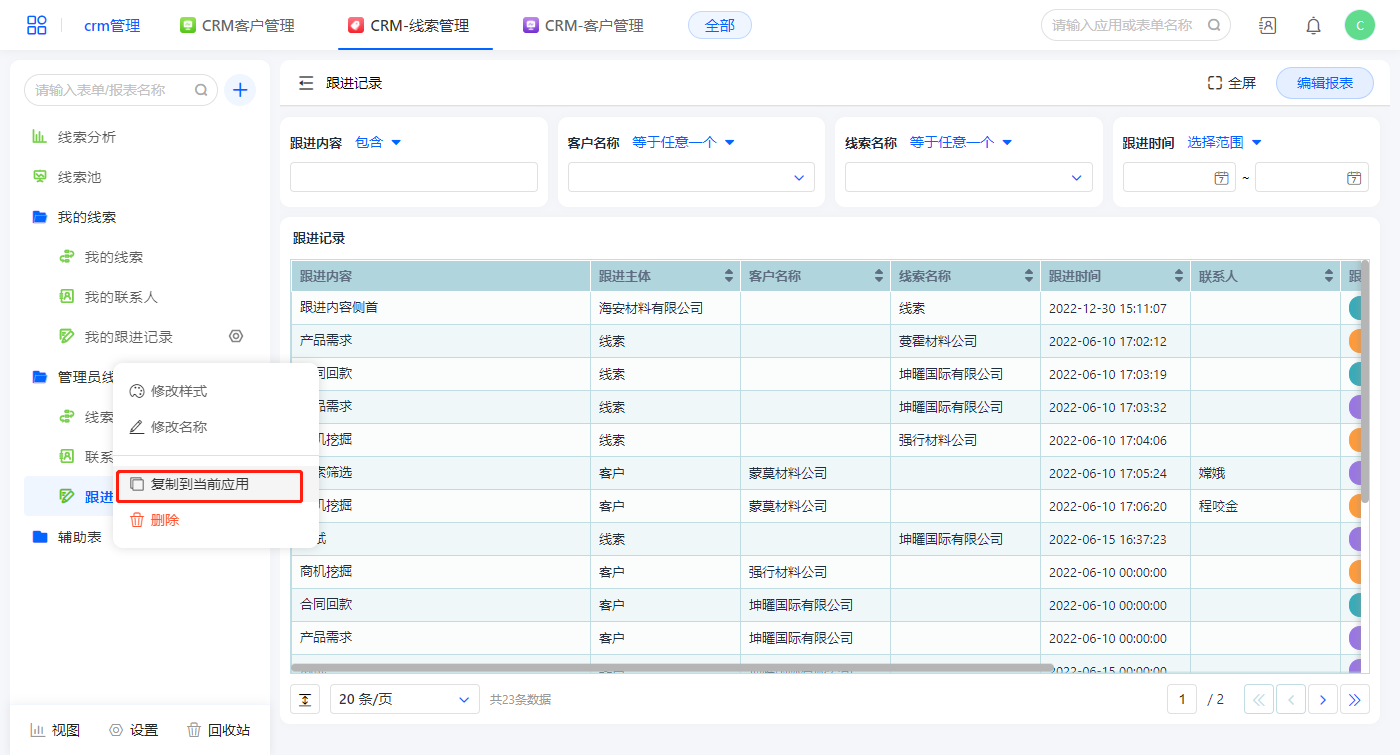The image size is (1400, 755).
Task: Go to the last page arrow
Action: tap(1355, 700)
